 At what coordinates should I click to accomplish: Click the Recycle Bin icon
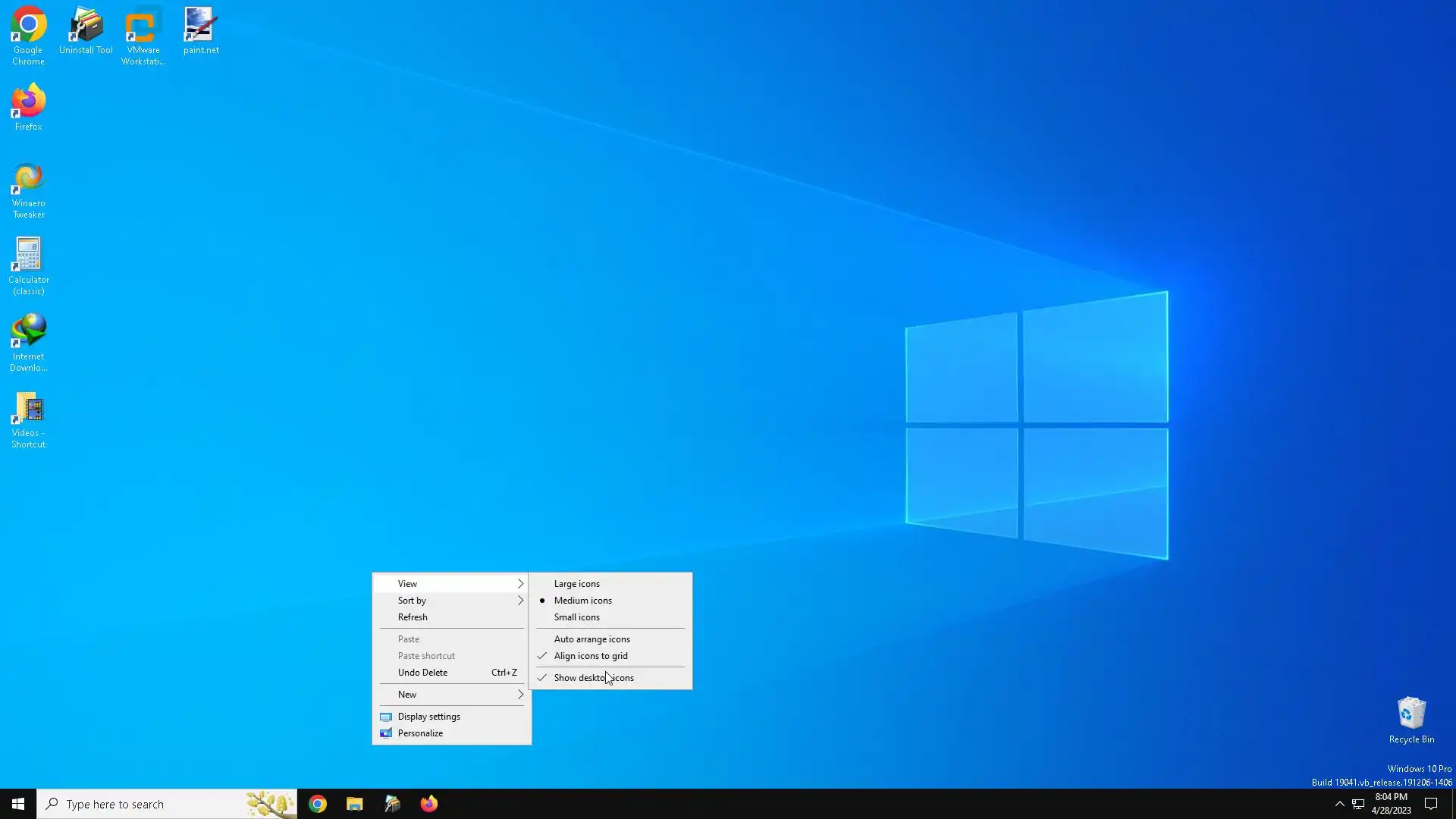(1411, 714)
